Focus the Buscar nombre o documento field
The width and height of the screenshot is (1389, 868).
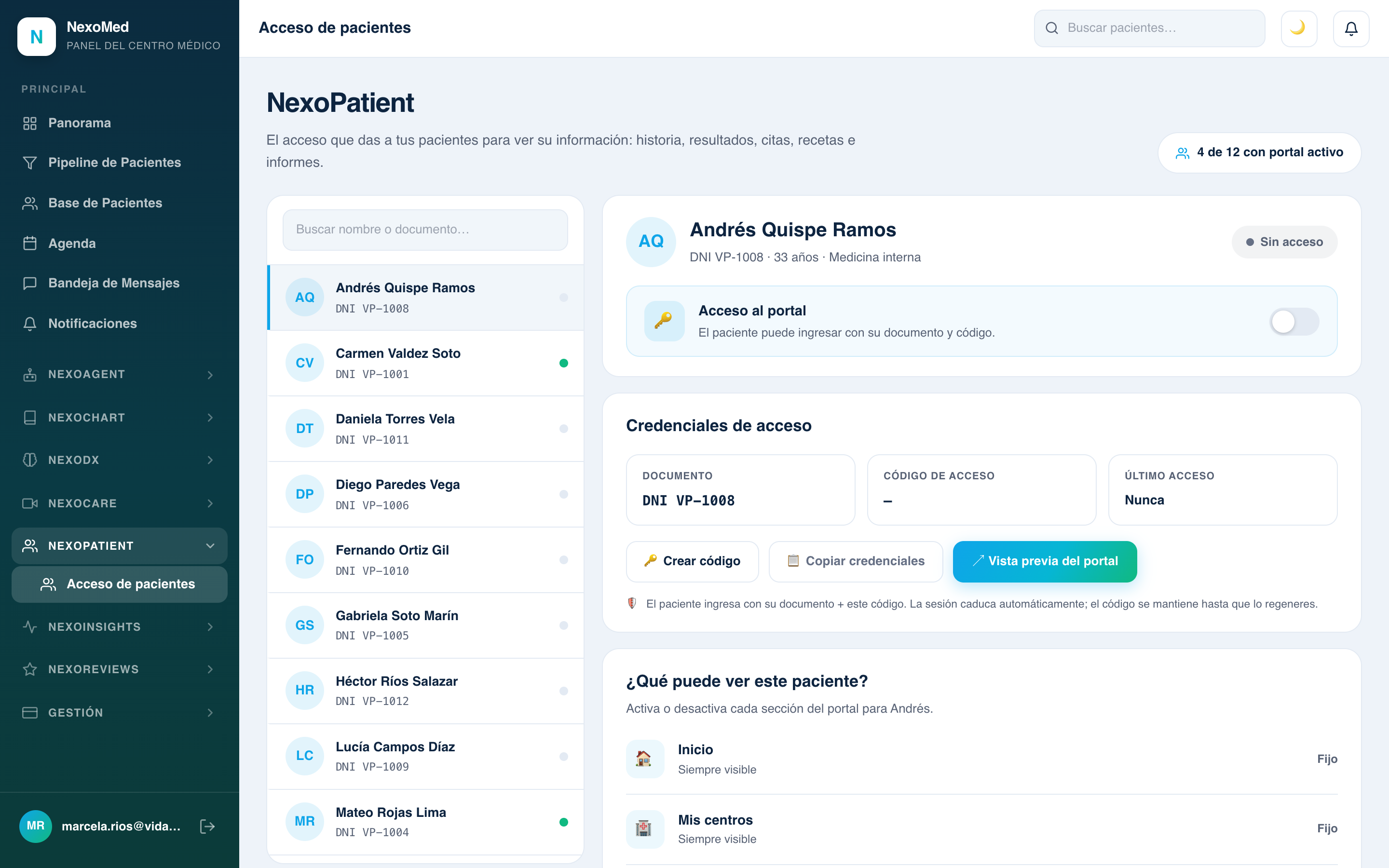425,230
